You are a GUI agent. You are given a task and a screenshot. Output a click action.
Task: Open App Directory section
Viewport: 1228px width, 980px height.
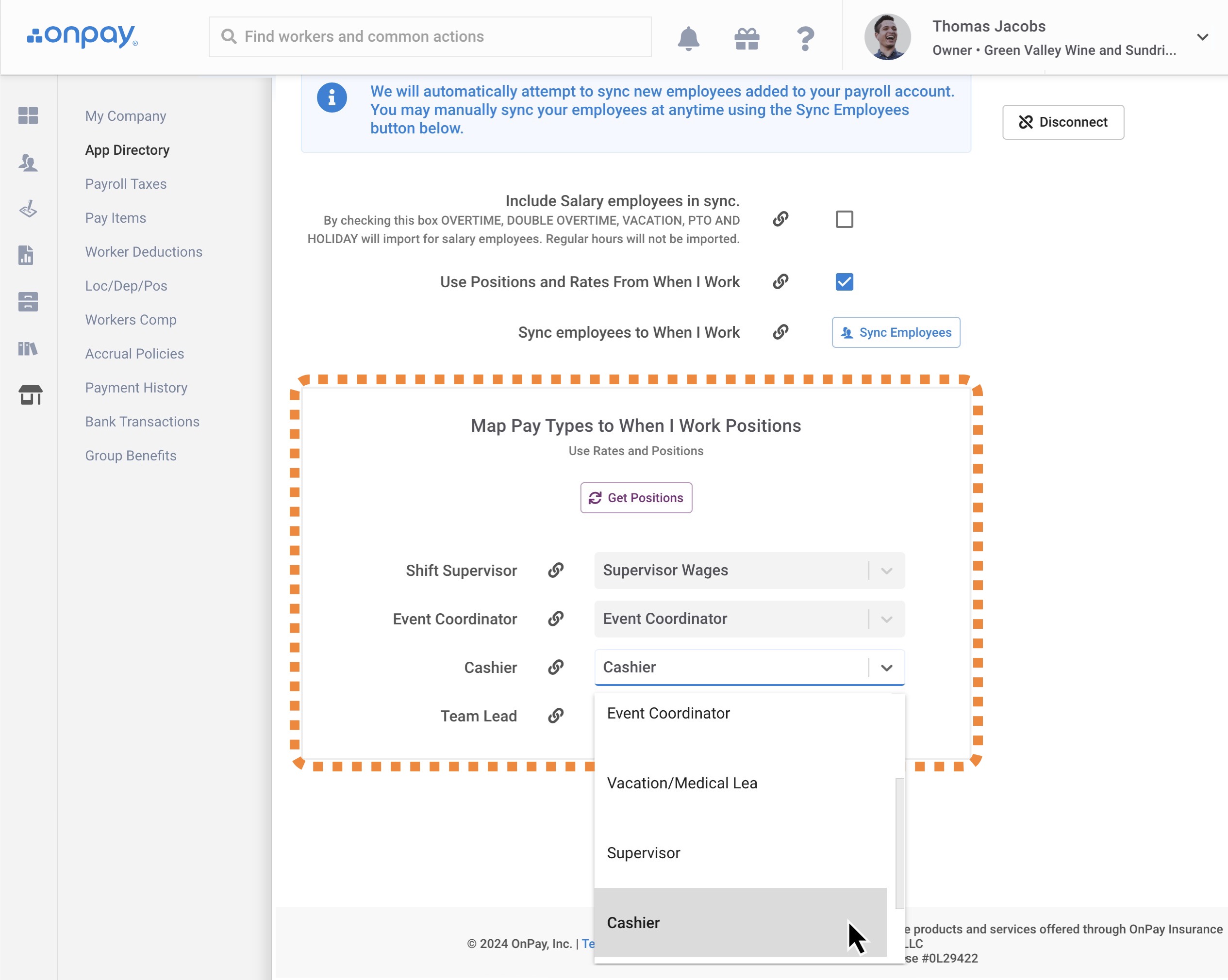128,150
